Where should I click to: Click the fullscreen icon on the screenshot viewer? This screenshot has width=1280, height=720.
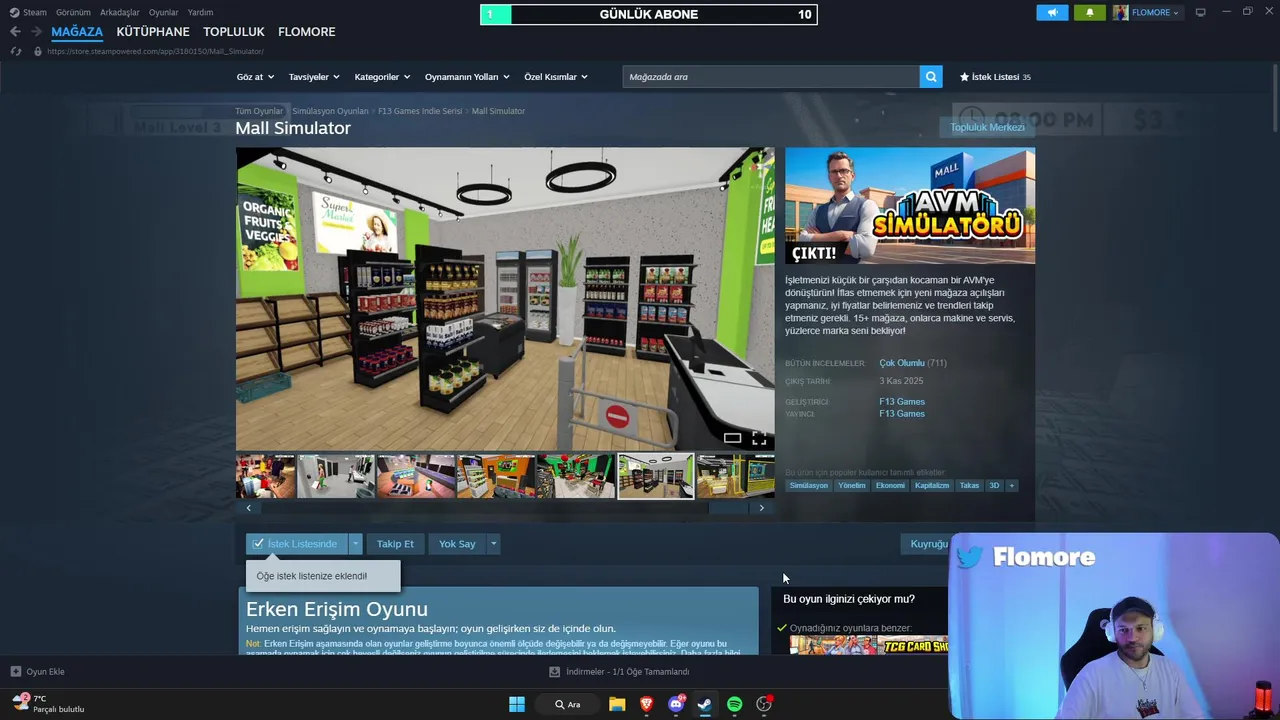(759, 439)
